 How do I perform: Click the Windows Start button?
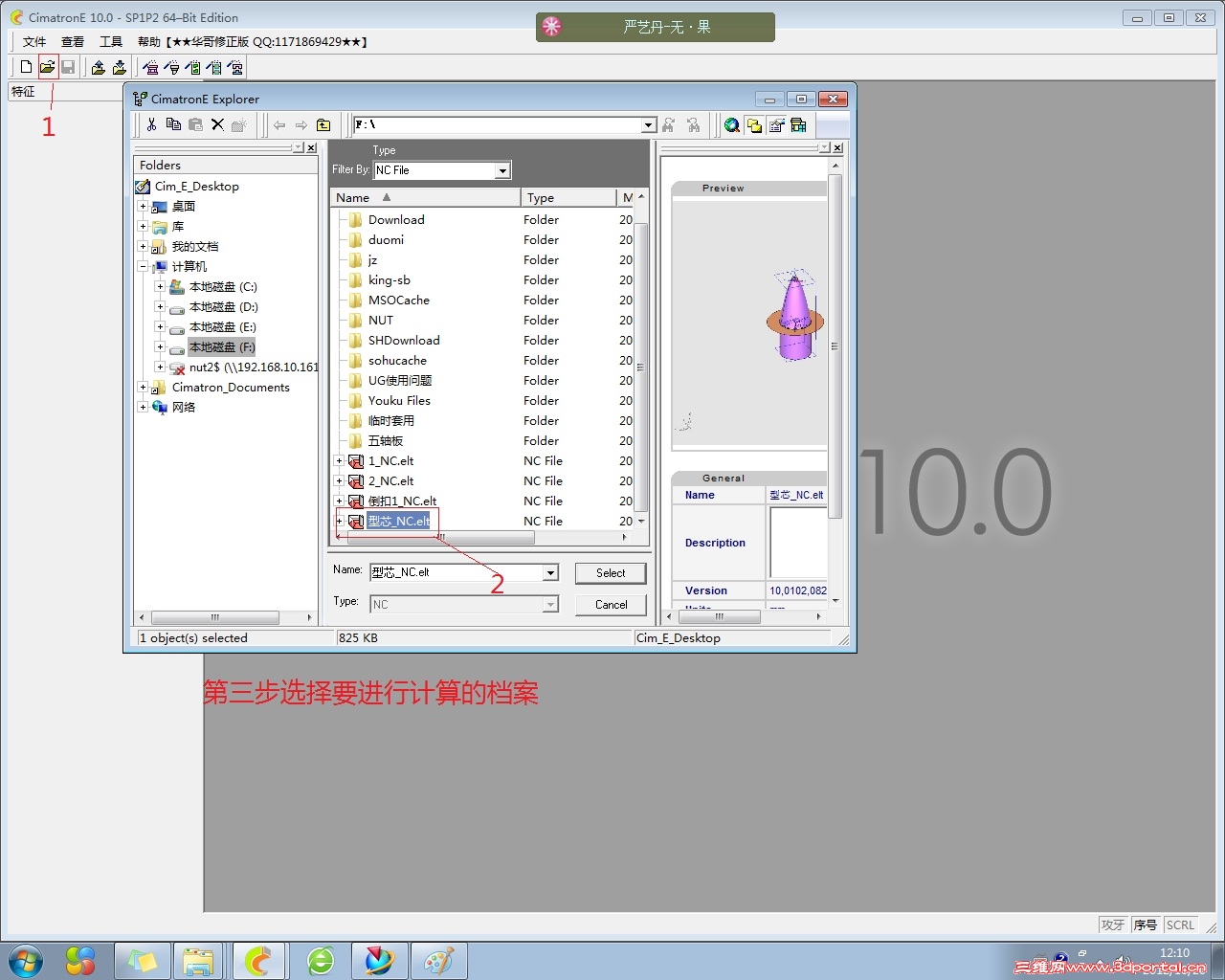click(25, 960)
